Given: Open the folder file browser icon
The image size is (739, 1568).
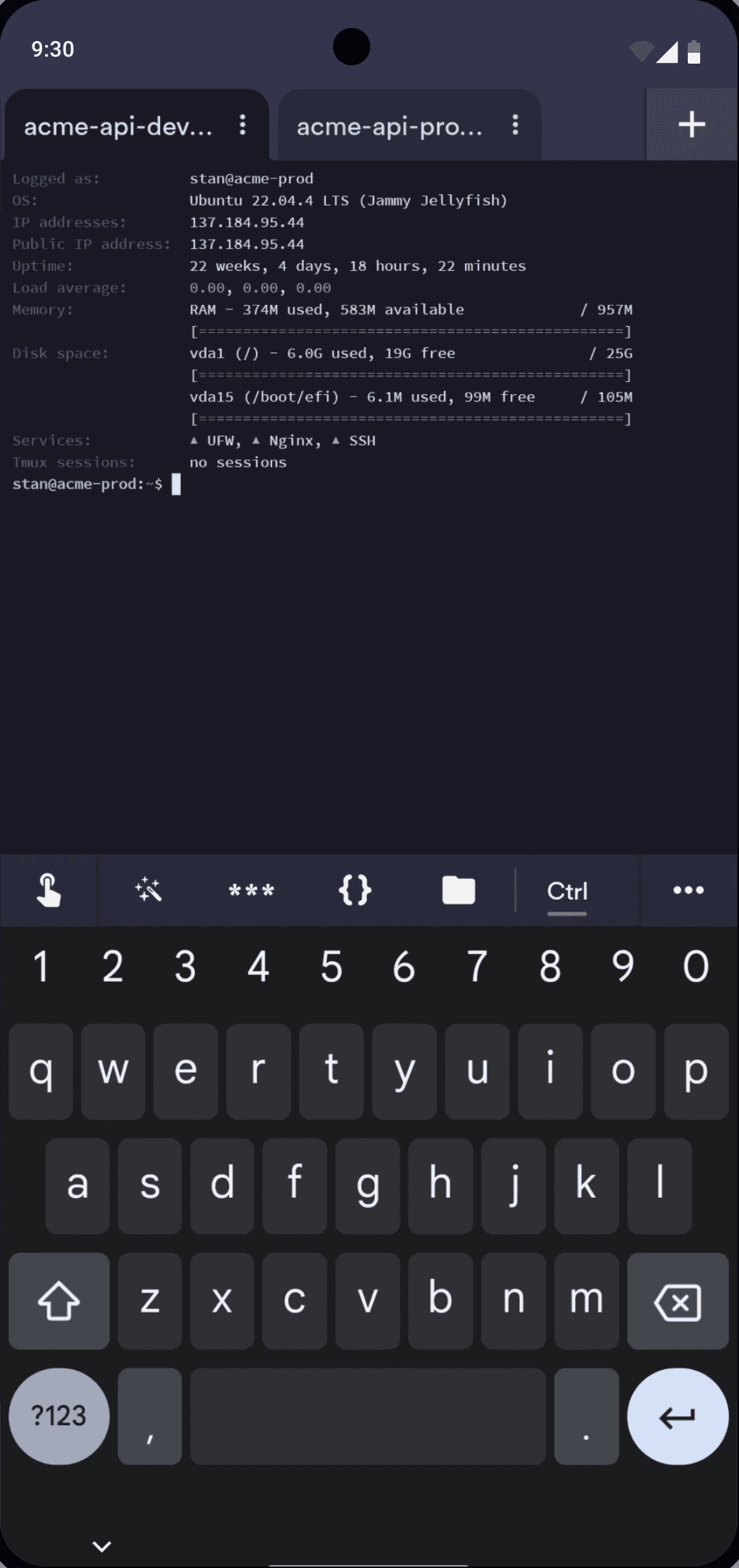Looking at the screenshot, I should coord(459,890).
